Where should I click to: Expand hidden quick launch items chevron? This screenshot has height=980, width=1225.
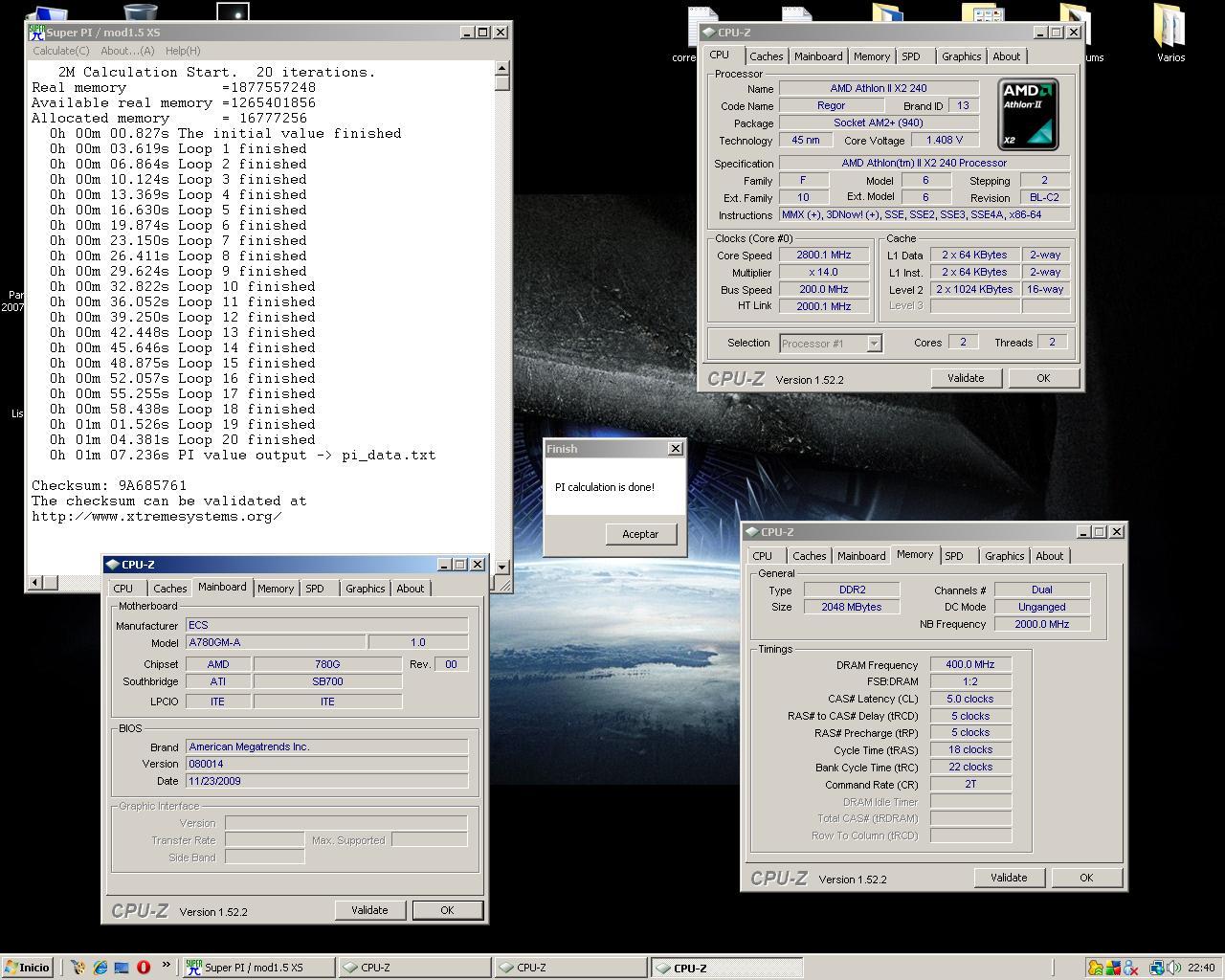(x=166, y=965)
